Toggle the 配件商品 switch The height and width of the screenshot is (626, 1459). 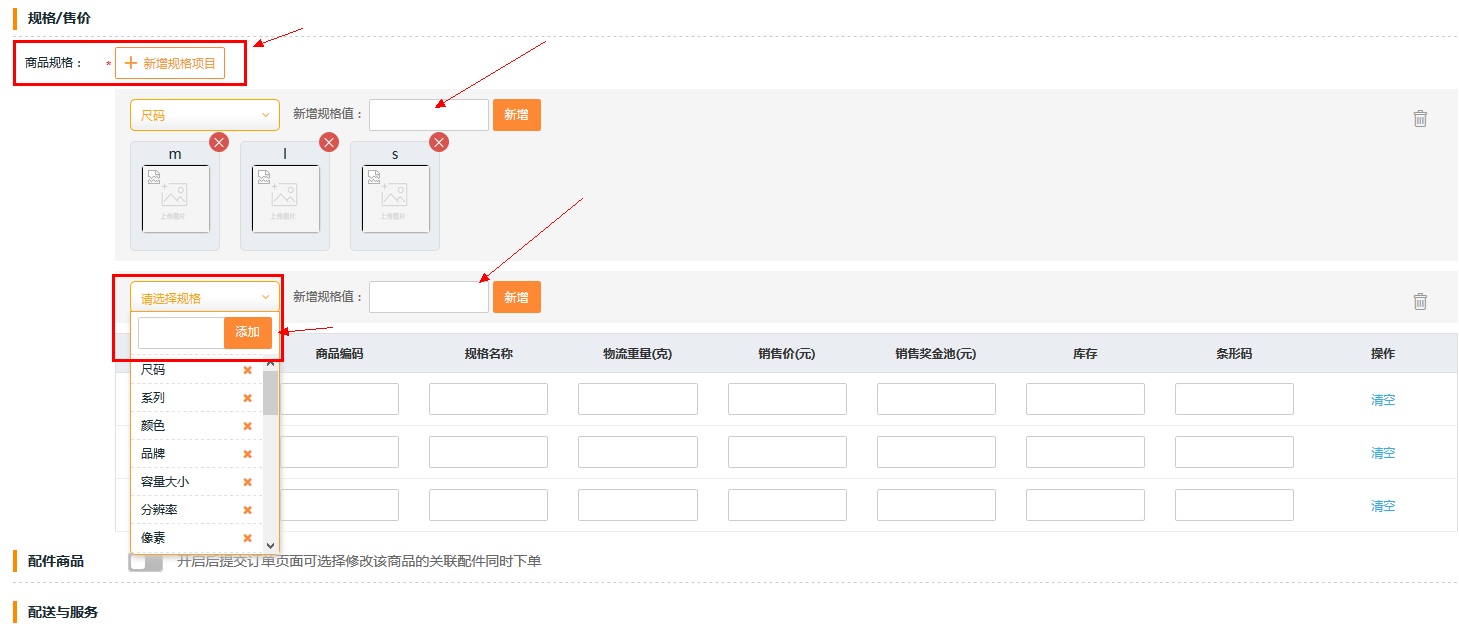pyautogui.click(x=146, y=562)
